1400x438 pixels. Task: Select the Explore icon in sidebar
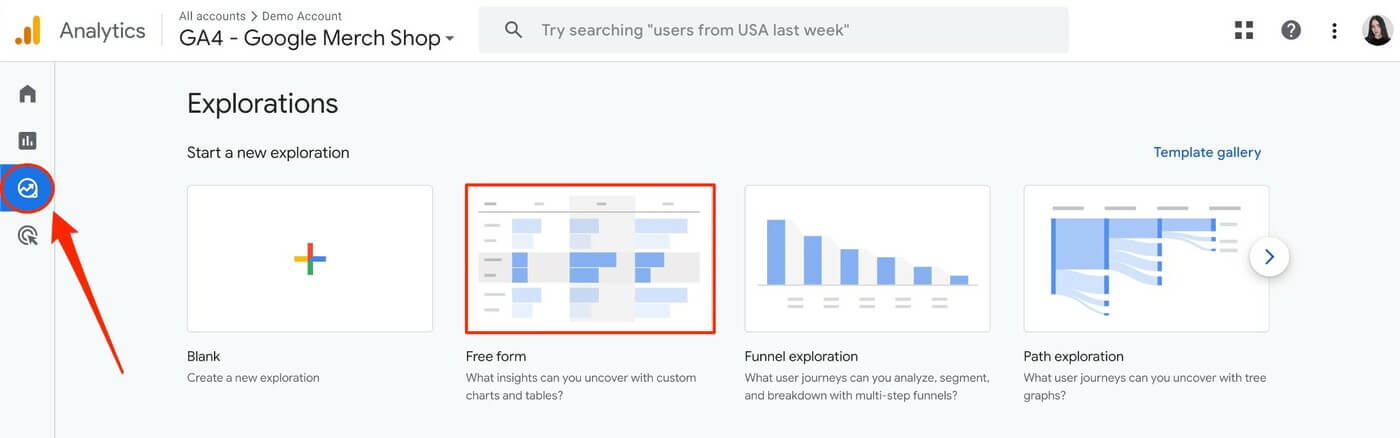coord(27,188)
